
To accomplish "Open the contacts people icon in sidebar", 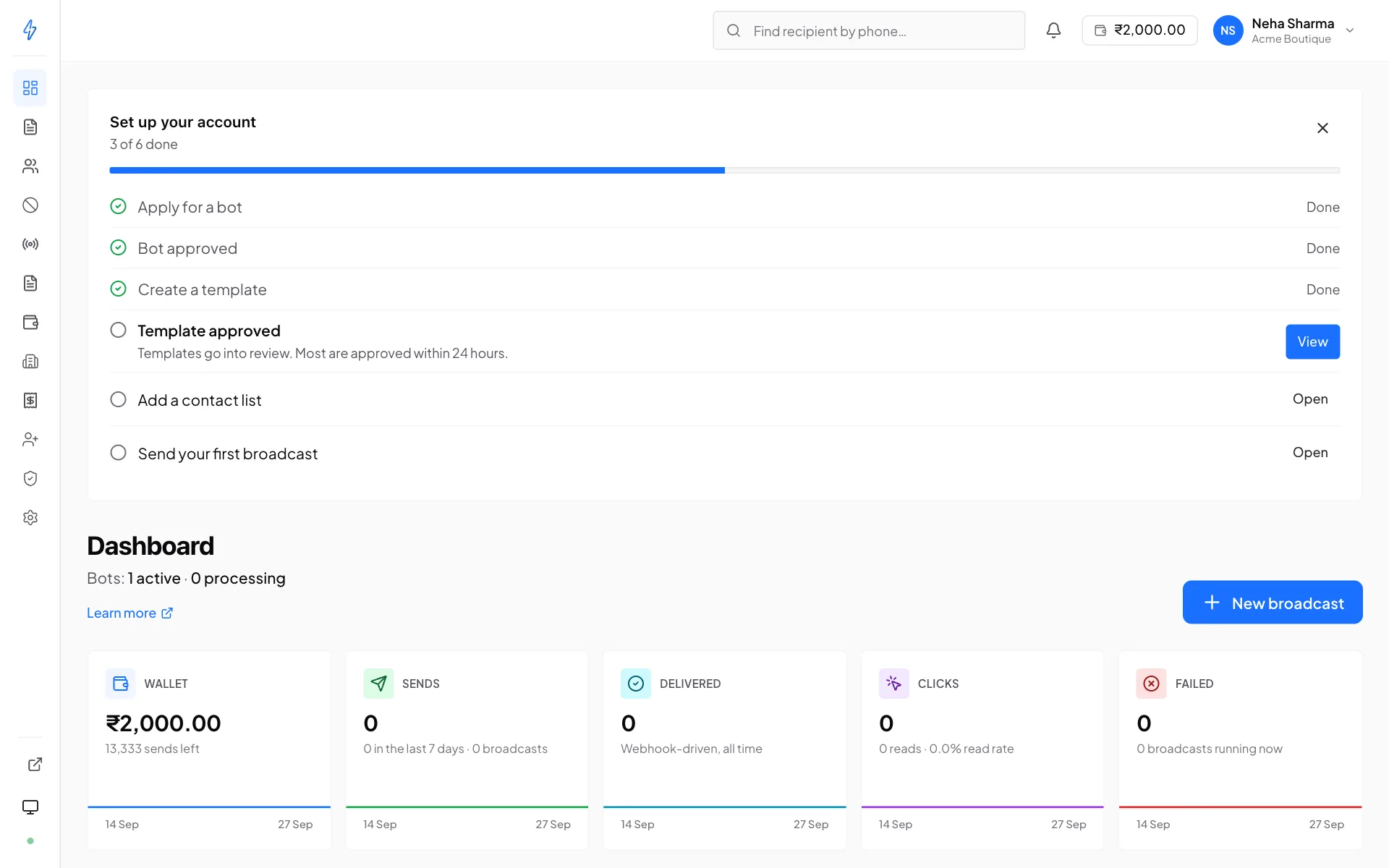I will click(30, 166).
